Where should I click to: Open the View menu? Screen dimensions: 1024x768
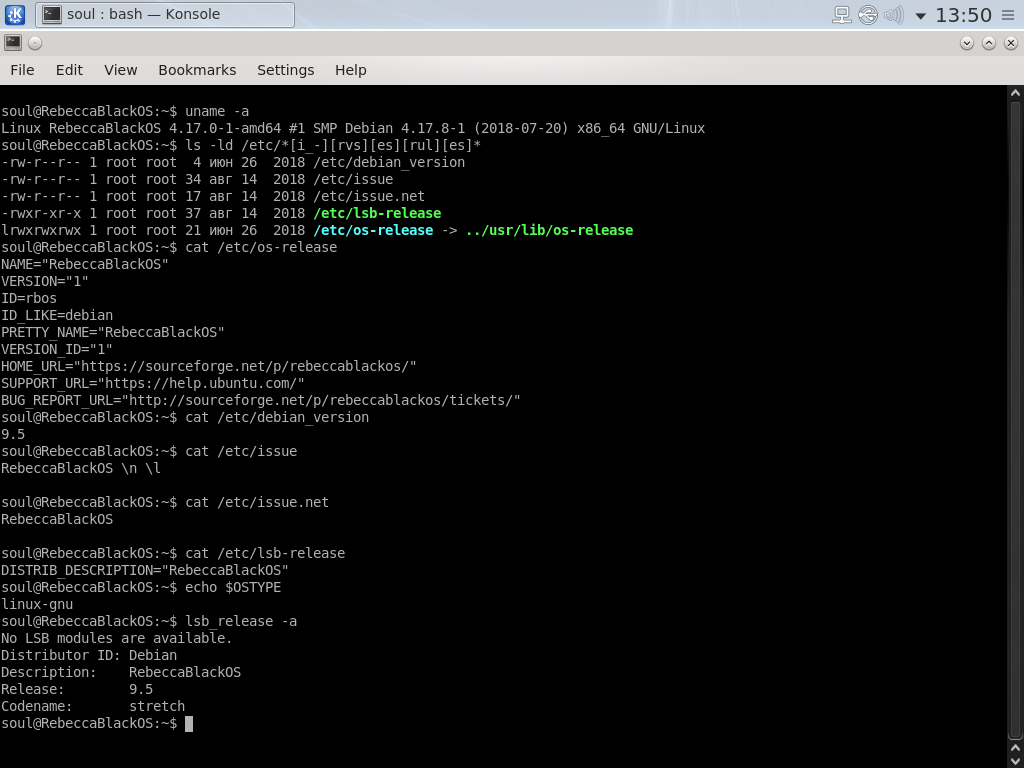coord(121,70)
